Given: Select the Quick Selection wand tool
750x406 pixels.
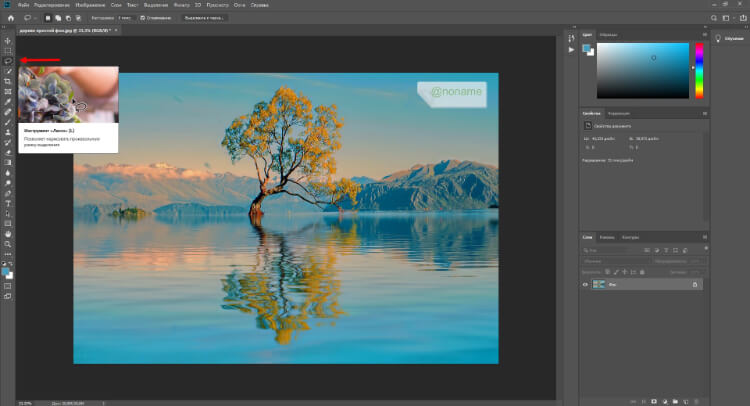Looking at the screenshot, I should pos(8,71).
